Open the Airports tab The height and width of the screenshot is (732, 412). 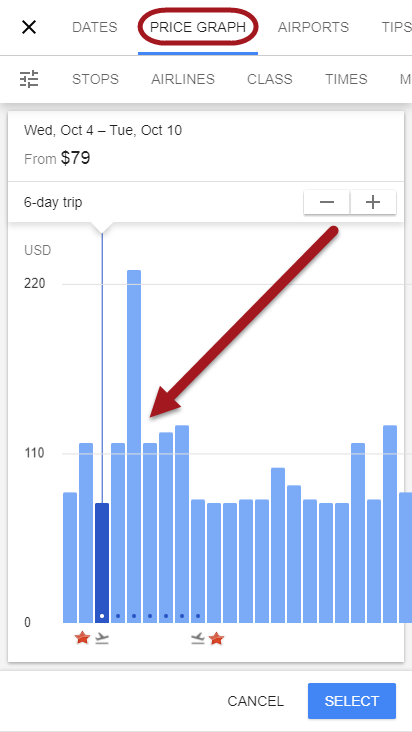click(x=313, y=27)
